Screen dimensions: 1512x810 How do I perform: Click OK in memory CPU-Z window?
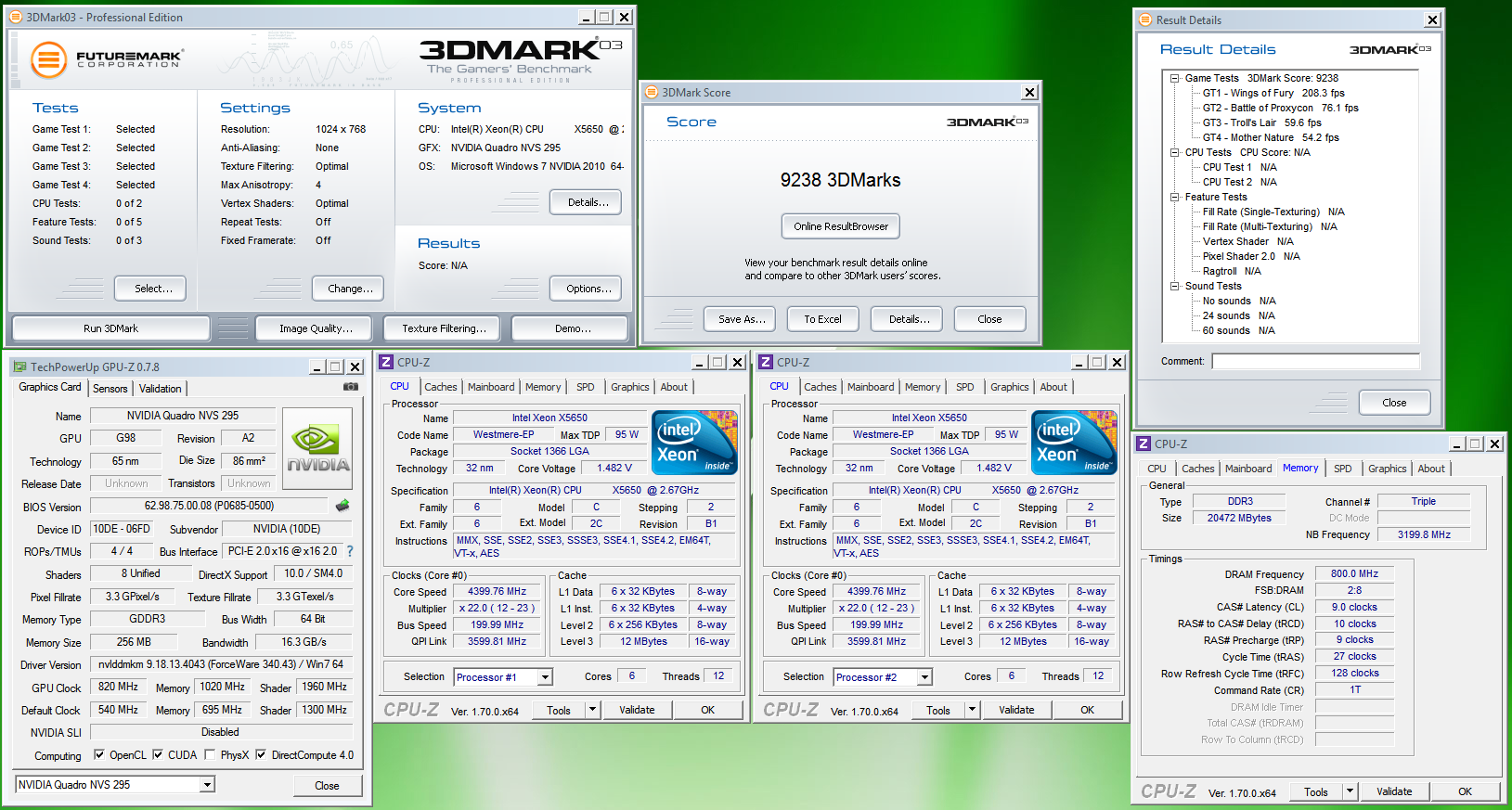[1465, 791]
